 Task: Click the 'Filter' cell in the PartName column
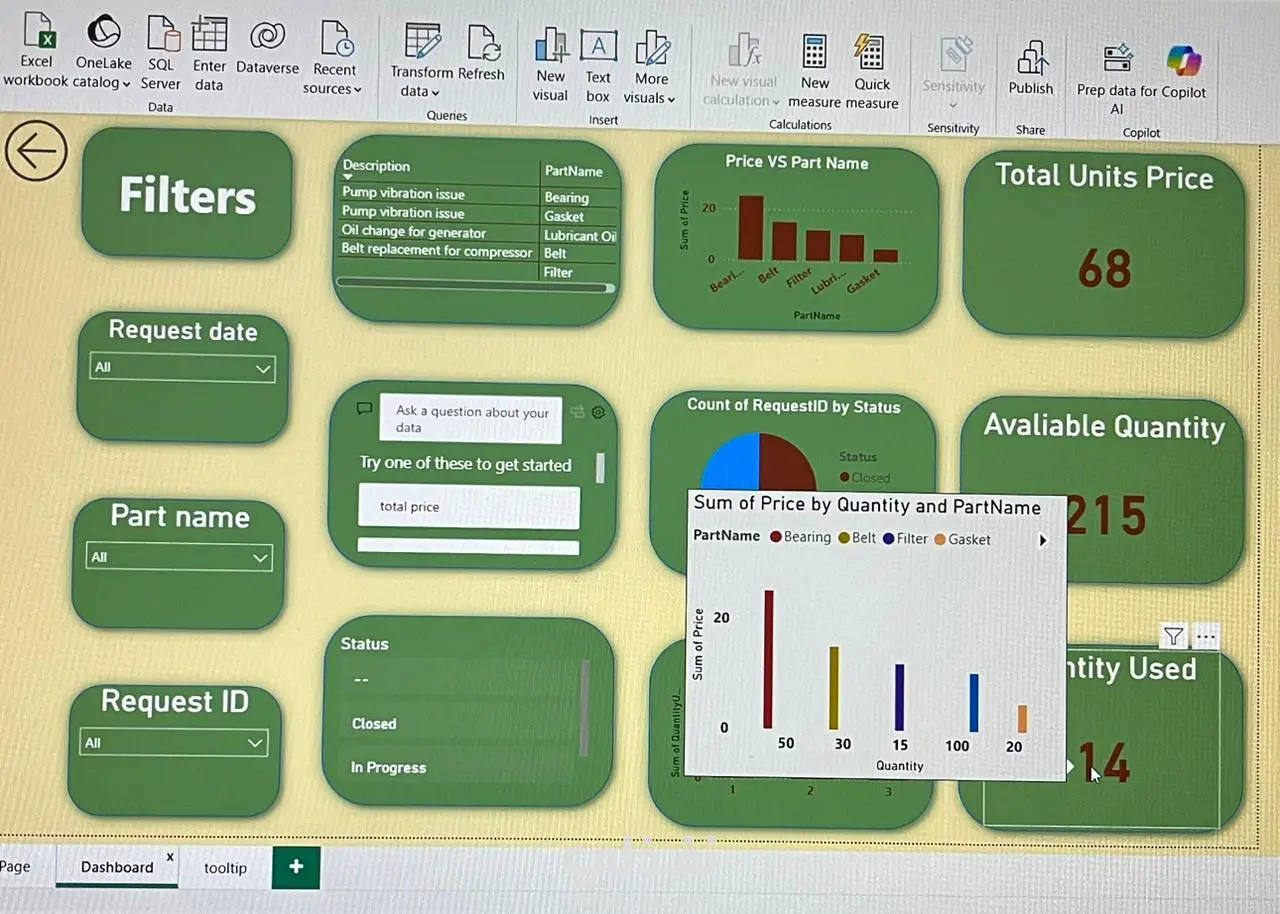coord(558,272)
